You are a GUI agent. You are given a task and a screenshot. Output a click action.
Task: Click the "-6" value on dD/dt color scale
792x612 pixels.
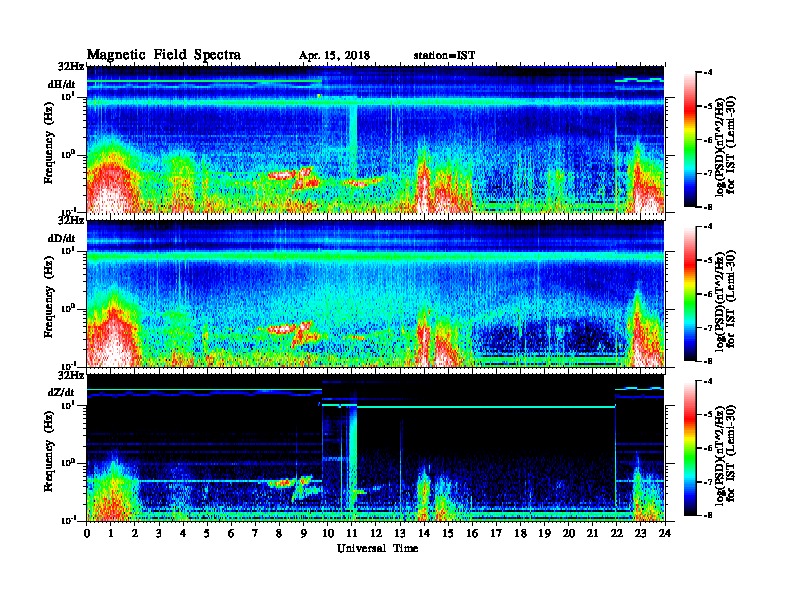(707, 294)
